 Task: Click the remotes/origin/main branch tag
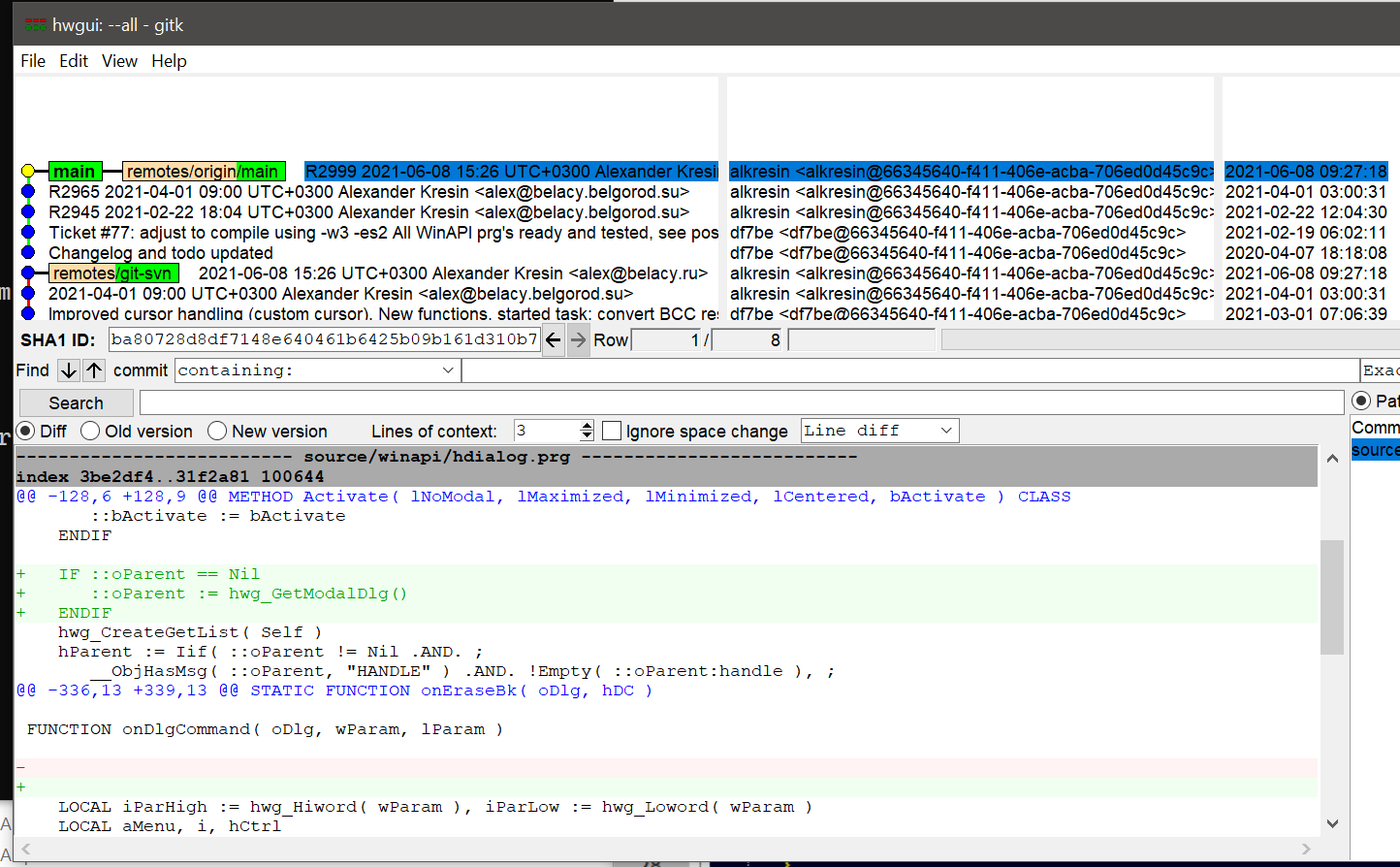click(203, 172)
